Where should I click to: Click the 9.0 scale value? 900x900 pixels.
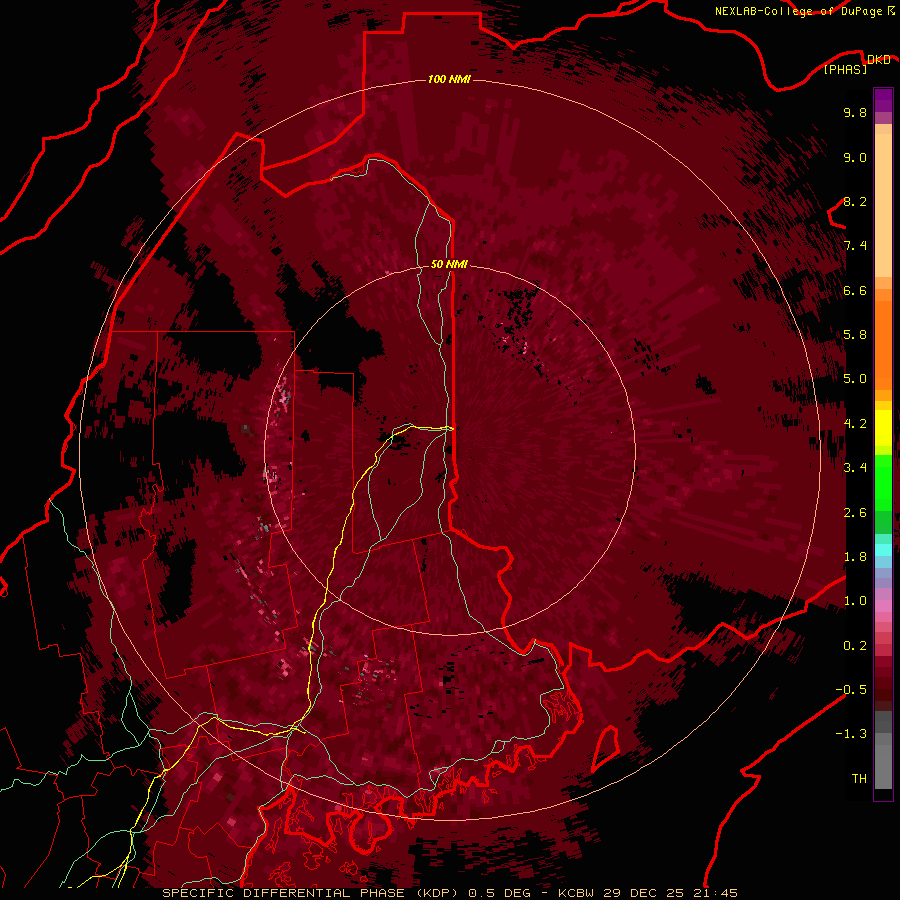855,157
